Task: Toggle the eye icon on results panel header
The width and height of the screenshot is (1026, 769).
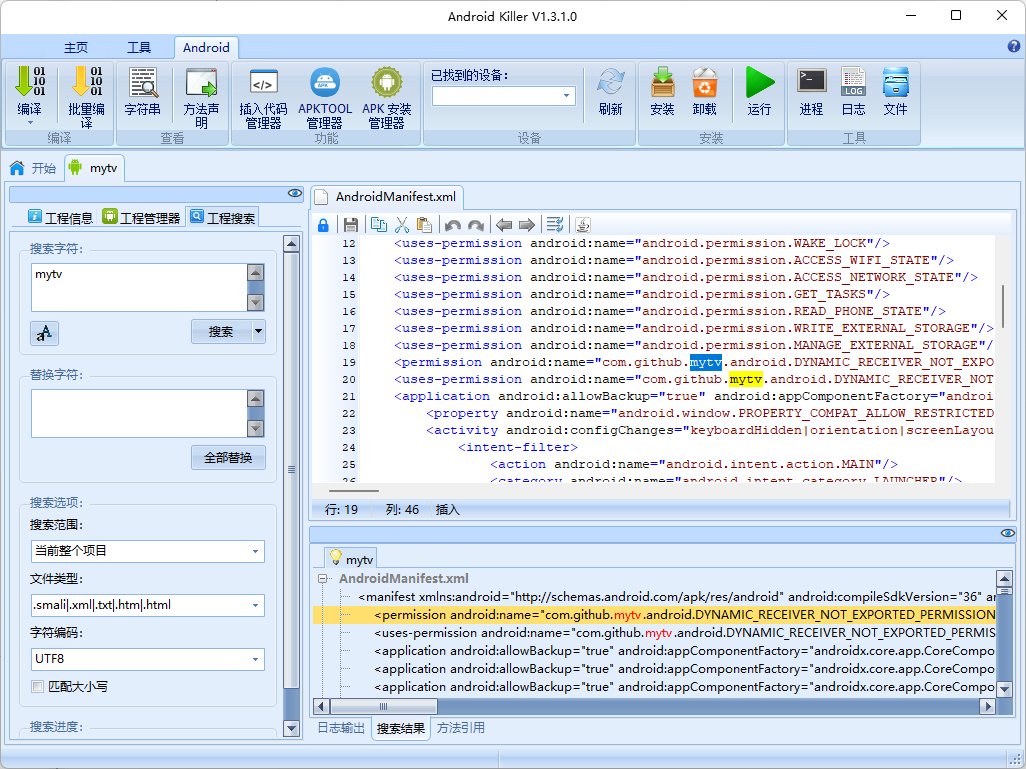Action: click(1008, 533)
